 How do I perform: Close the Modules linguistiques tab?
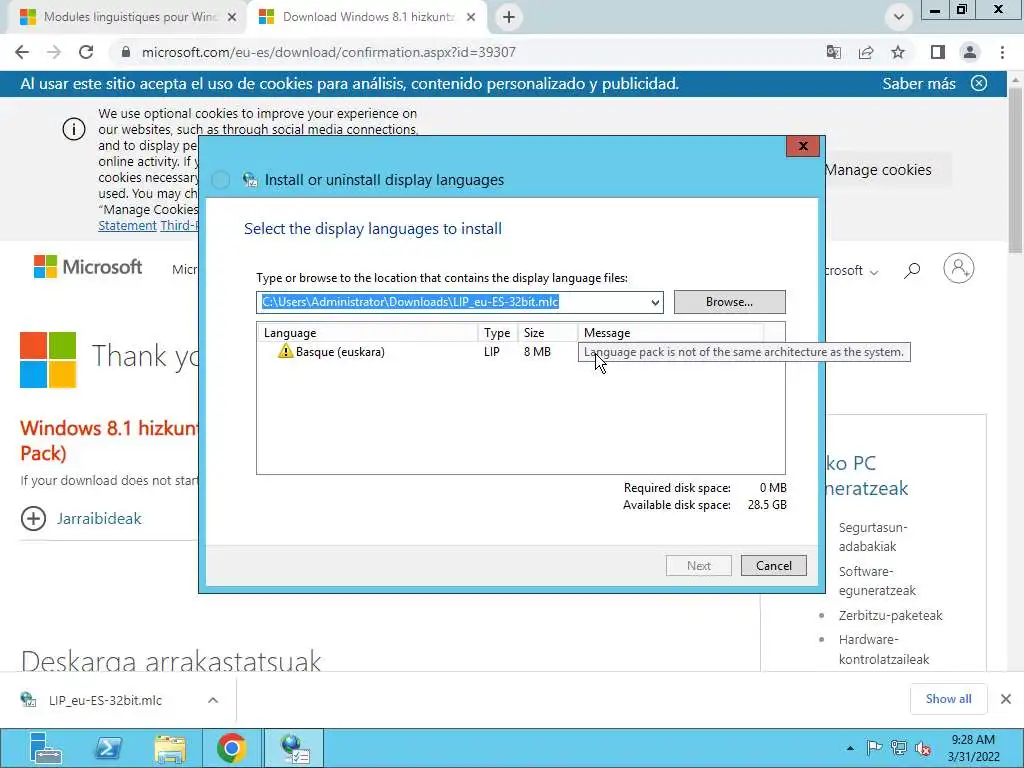coord(232,18)
